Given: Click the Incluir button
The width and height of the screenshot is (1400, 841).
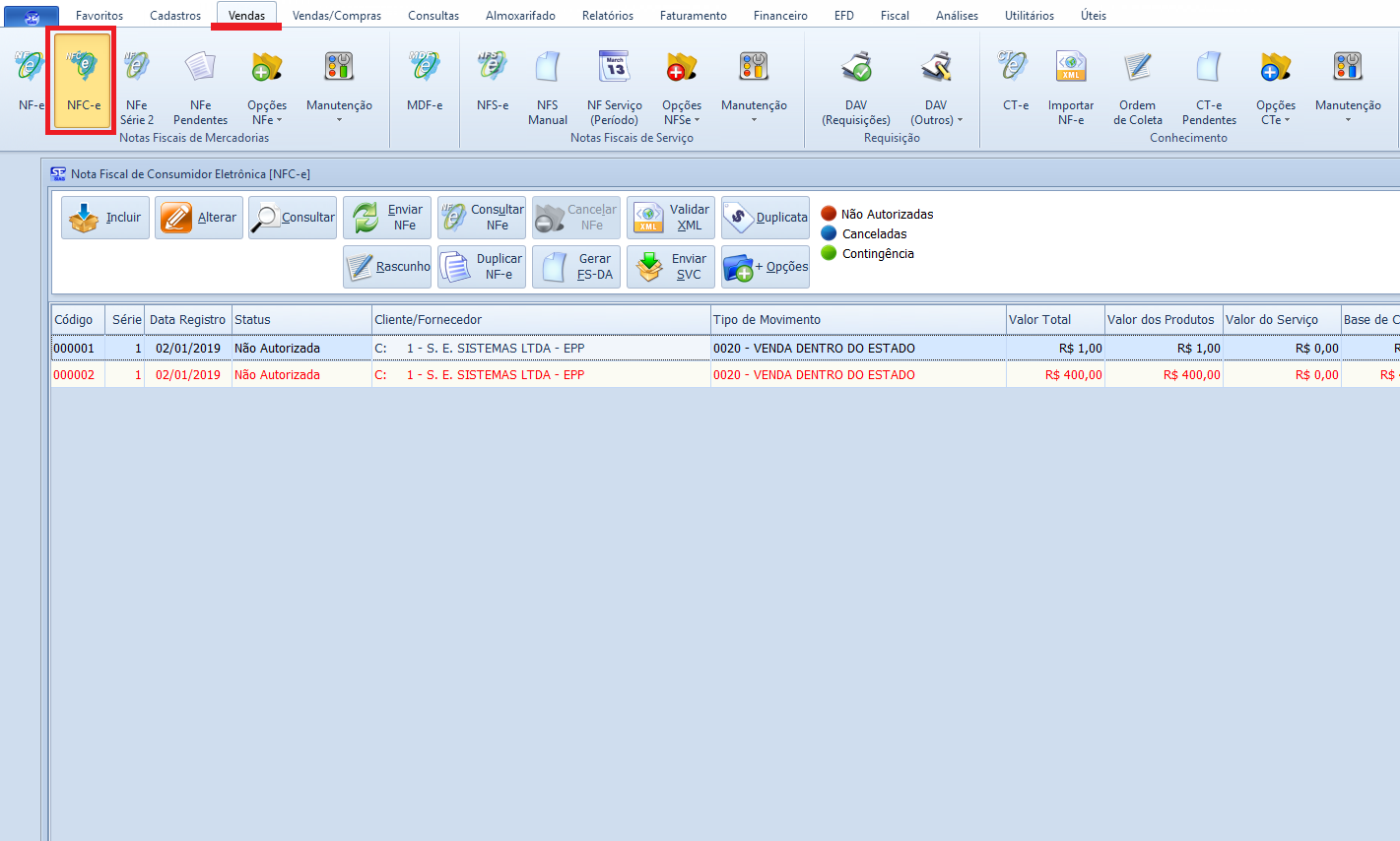Looking at the screenshot, I should [x=105, y=218].
